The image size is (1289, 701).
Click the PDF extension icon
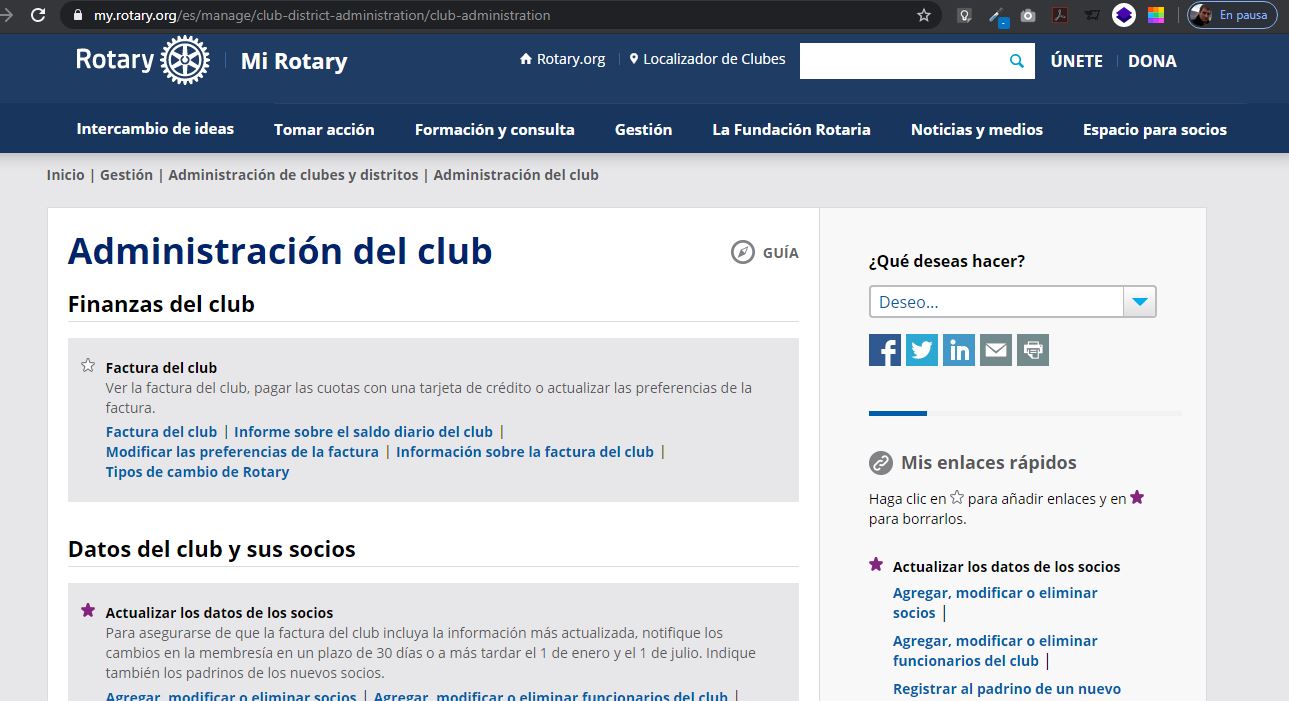pyautogui.click(x=1059, y=15)
